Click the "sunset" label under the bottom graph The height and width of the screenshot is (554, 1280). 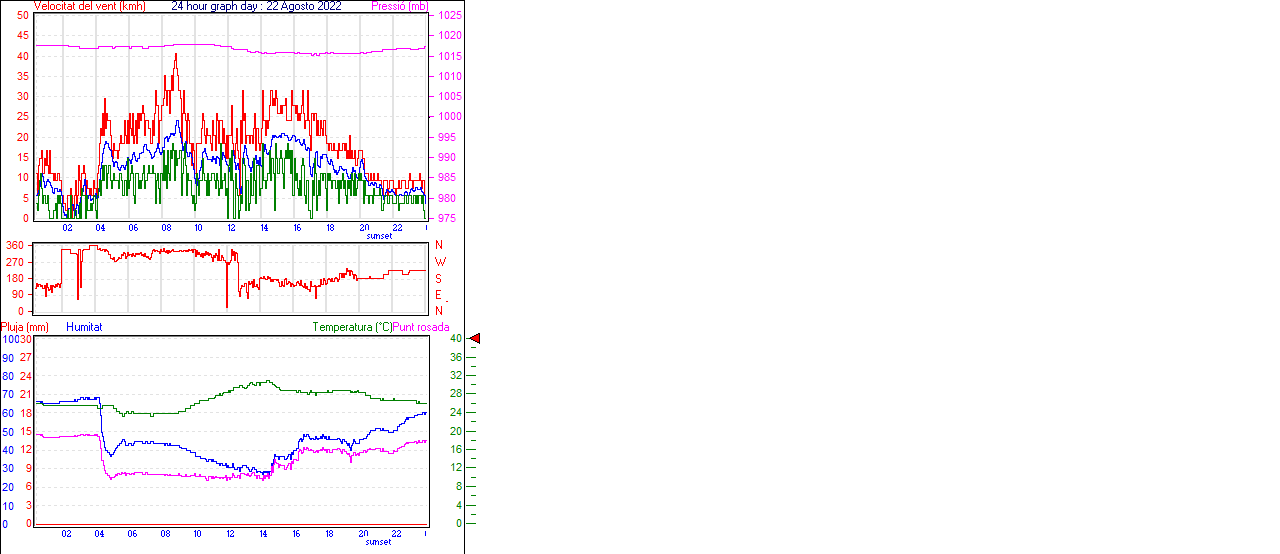click(x=379, y=542)
